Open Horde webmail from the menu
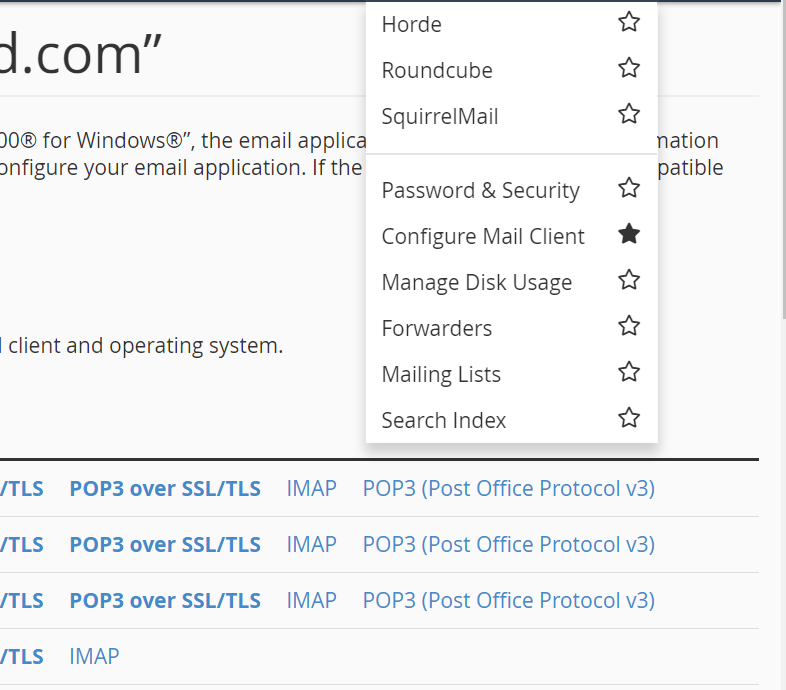Image resolution: width=786 pixels, height=690 pixels. (411, 24)
